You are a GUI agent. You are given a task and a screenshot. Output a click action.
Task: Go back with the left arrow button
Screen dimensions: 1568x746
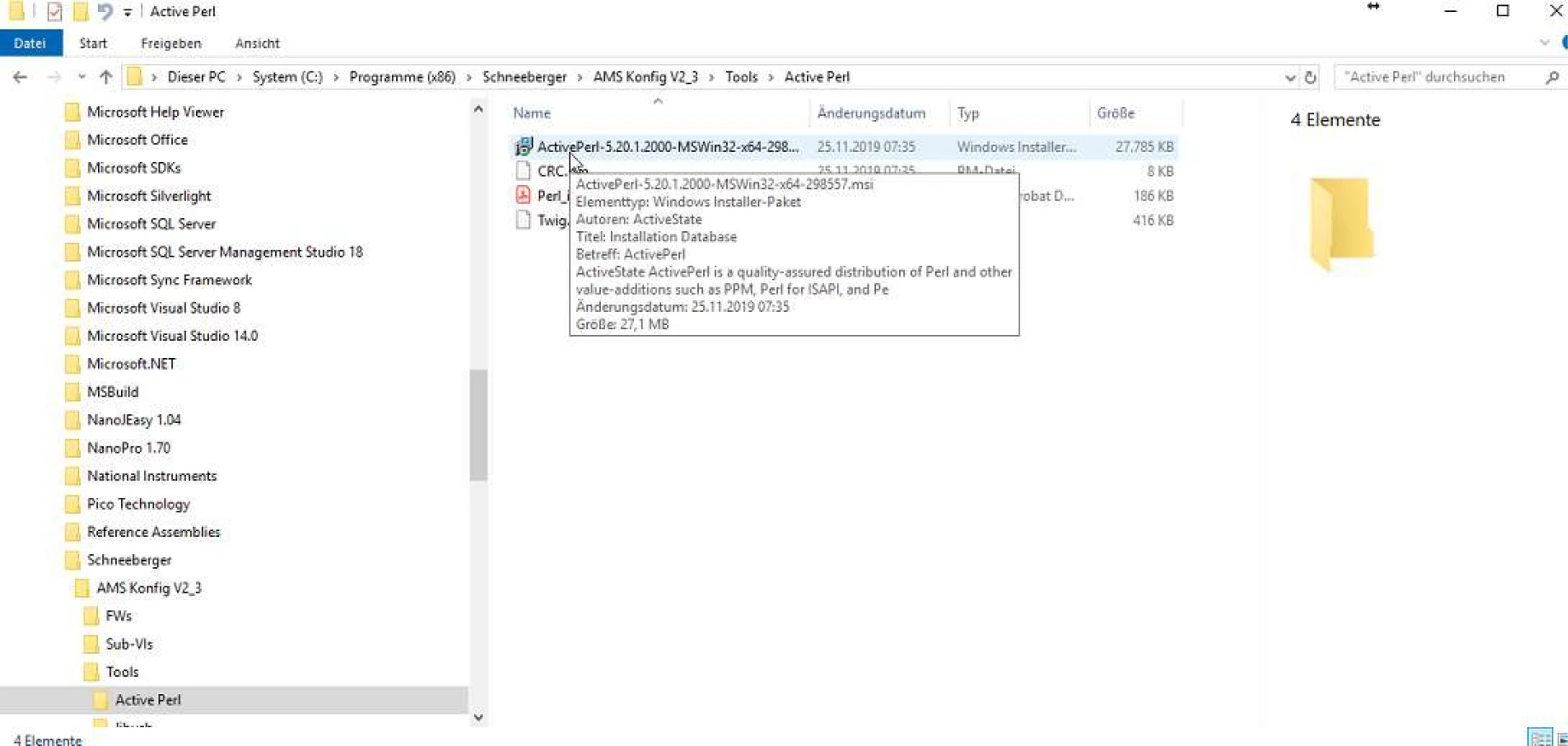click(x=20, y=77)
